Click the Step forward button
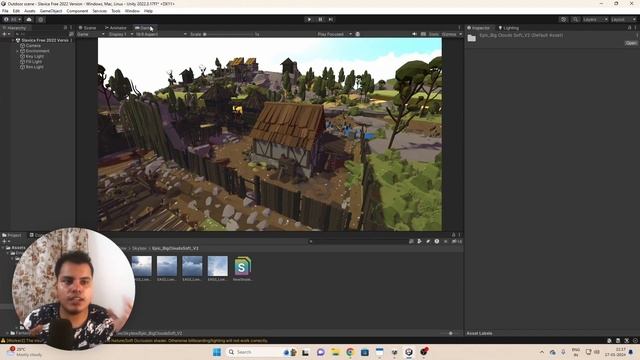 click(x=331, y=19)
